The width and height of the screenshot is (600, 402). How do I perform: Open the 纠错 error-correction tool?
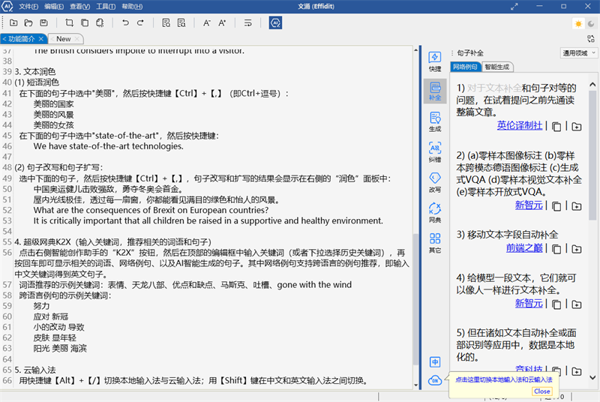(435, 153)
